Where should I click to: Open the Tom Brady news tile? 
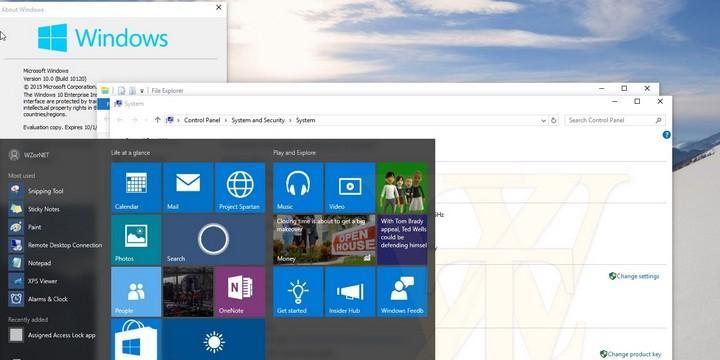click(x=402, y=240)
